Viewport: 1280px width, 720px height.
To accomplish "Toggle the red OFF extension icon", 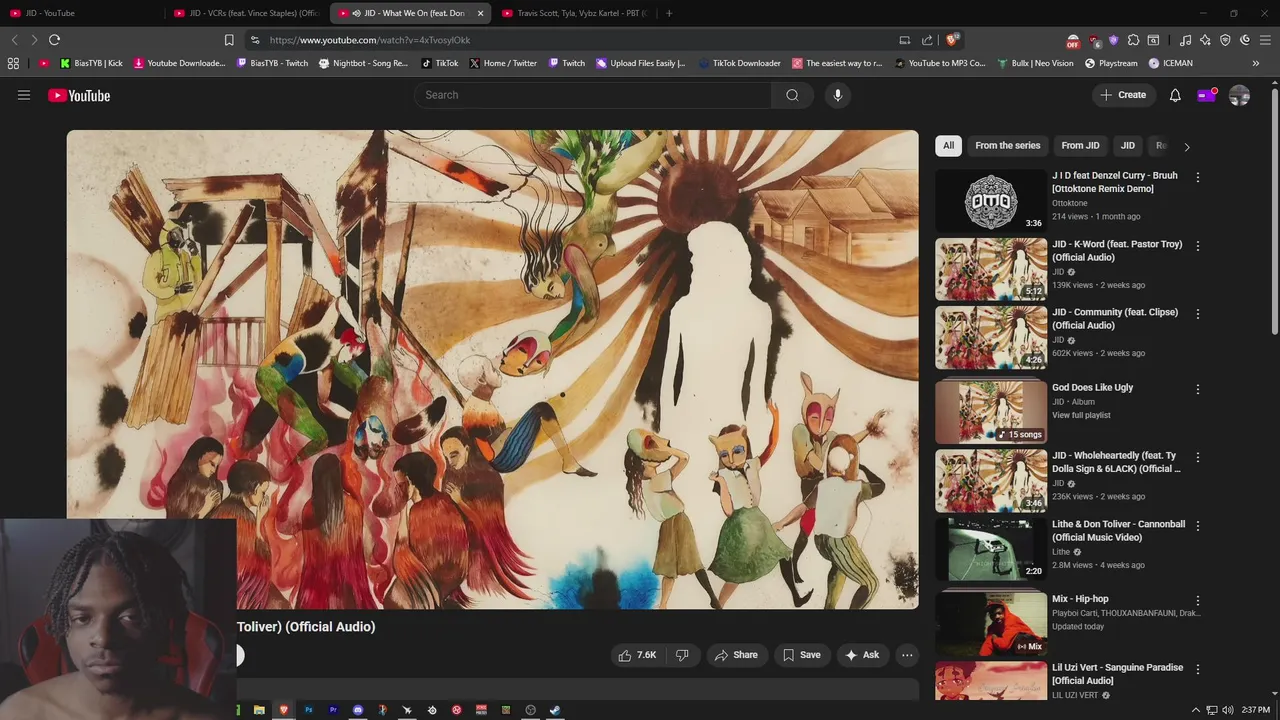I will click(x=1073, y=41).
